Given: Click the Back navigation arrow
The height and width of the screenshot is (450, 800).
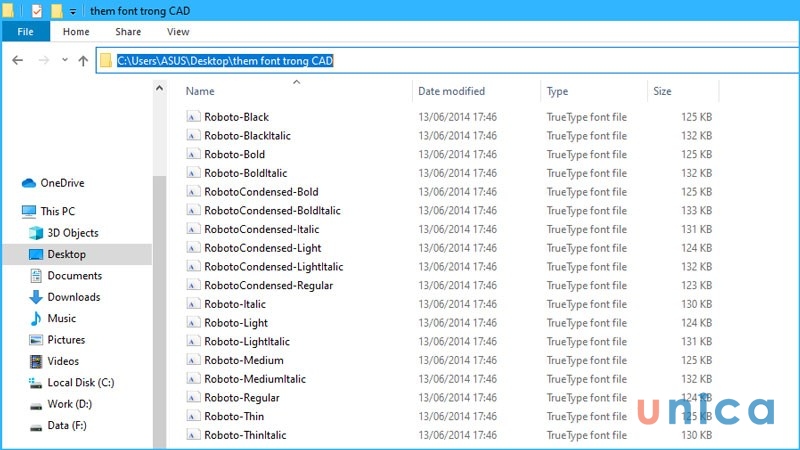Looking at the screenshot, I should pyautogui.click(x=17, y=61).
